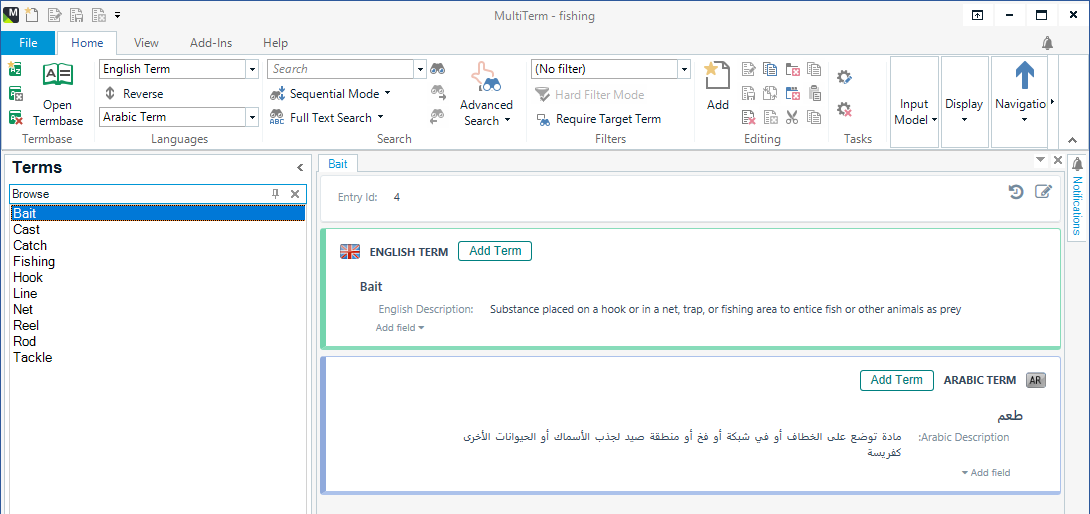Viewport: 1090px width, 514px height.
Task: Open the ribbon display options in title bar
Action: click(977, 15)
